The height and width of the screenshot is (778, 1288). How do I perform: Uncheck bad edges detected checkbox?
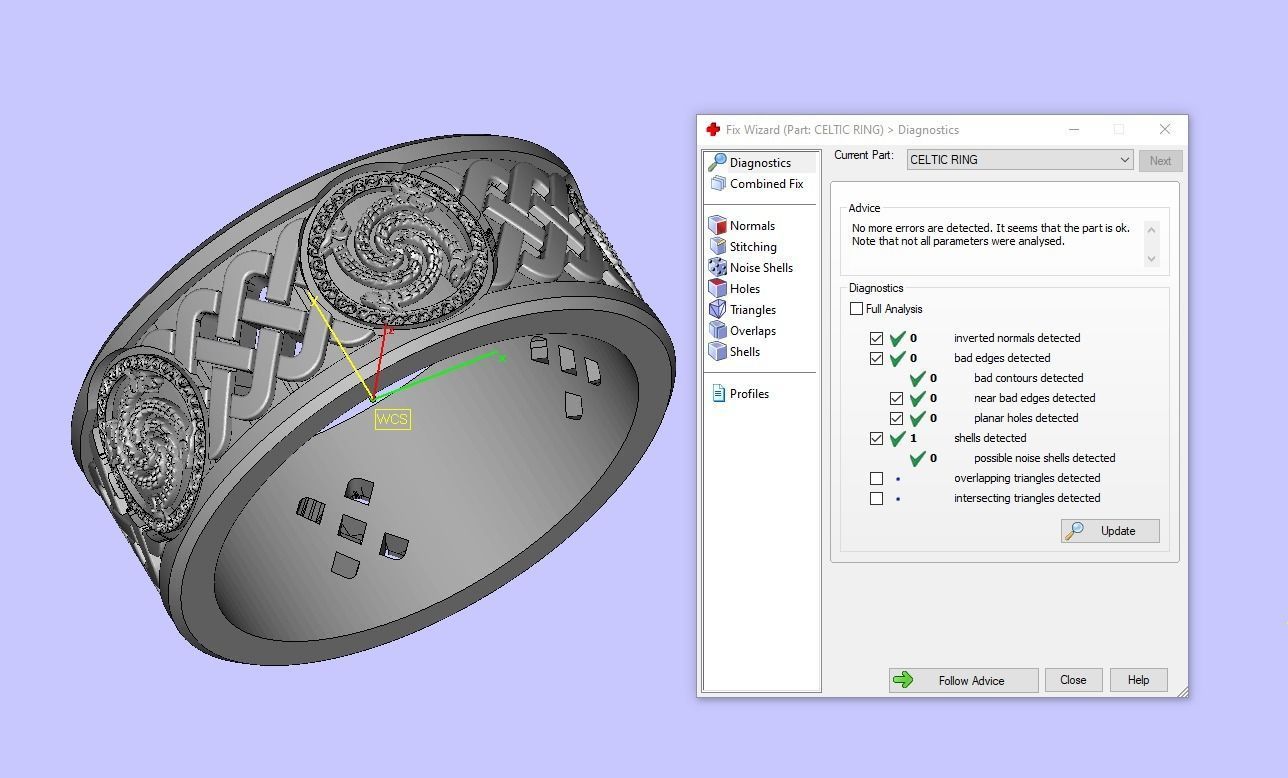click(877, 358)
